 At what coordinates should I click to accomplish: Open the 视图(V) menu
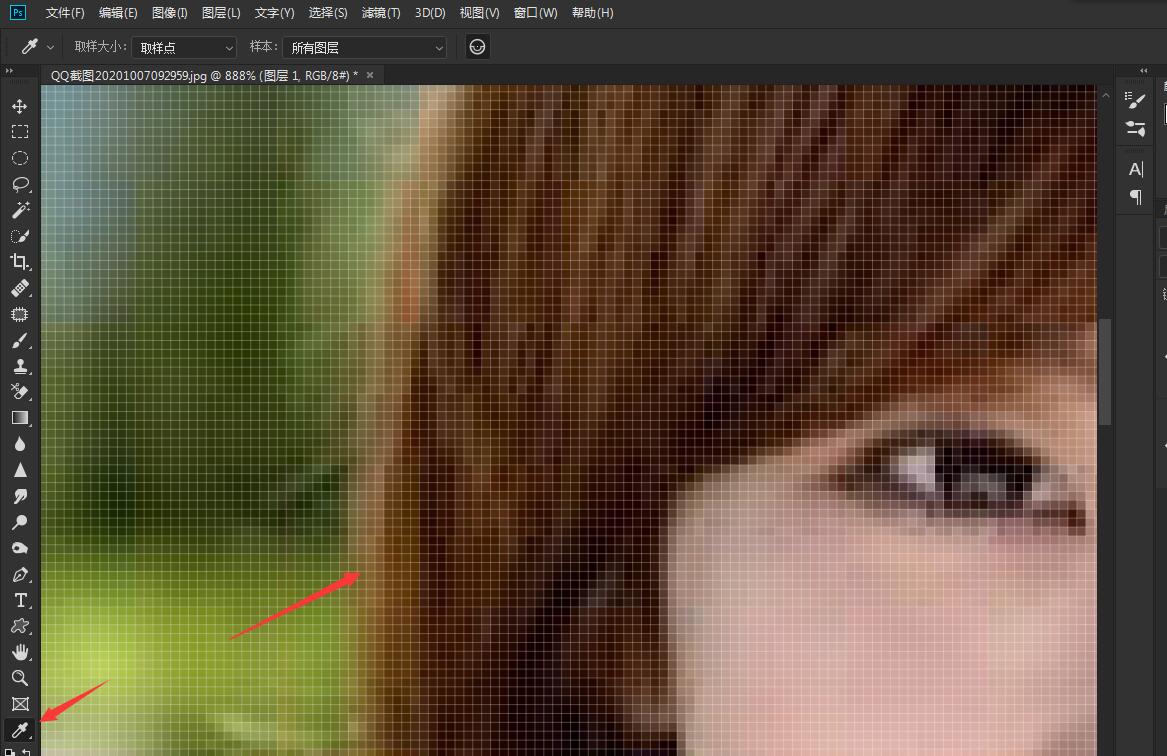tap(479, 13)
